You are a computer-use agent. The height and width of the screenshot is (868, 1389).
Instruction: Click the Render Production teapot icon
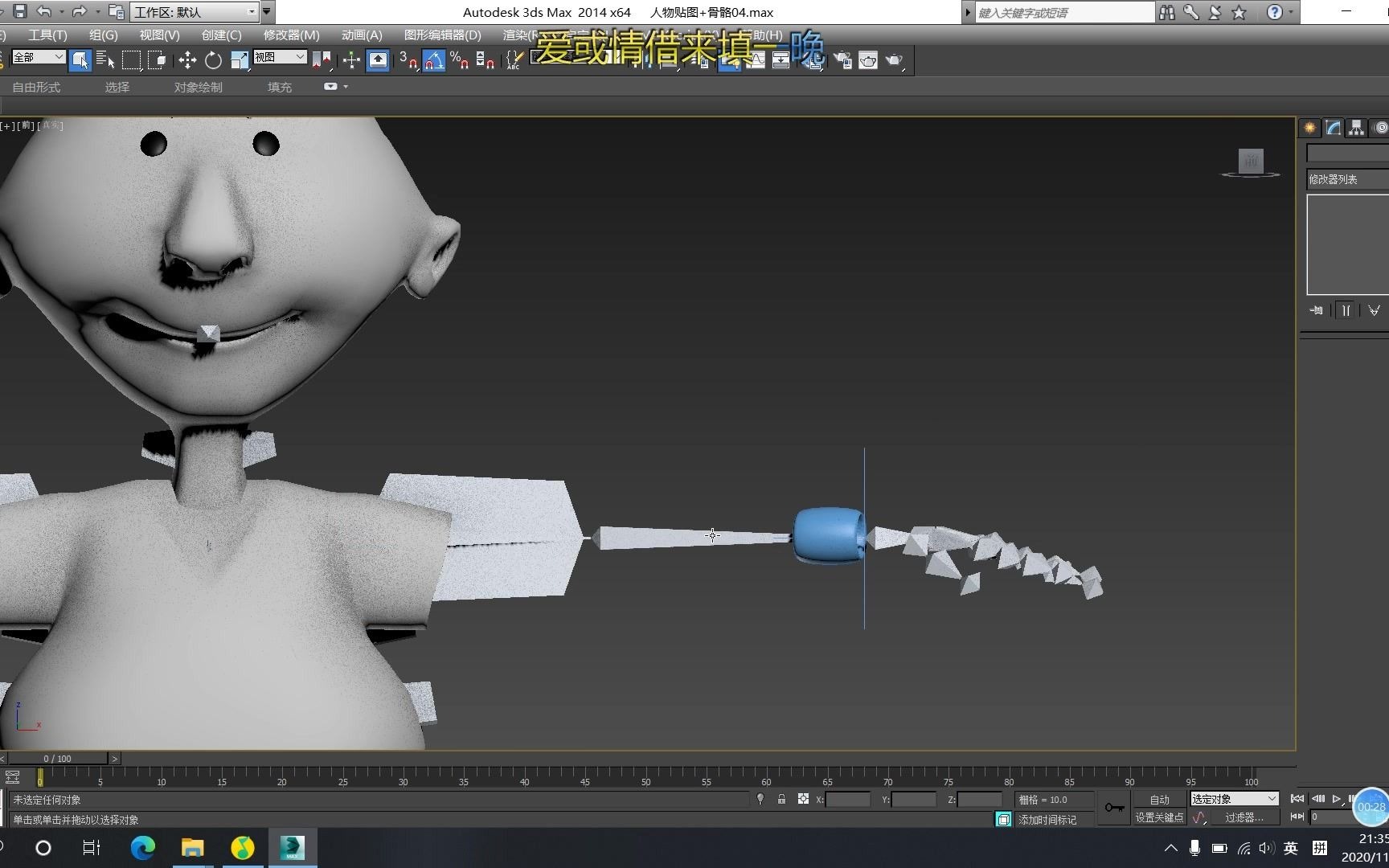tap(895, 60)
